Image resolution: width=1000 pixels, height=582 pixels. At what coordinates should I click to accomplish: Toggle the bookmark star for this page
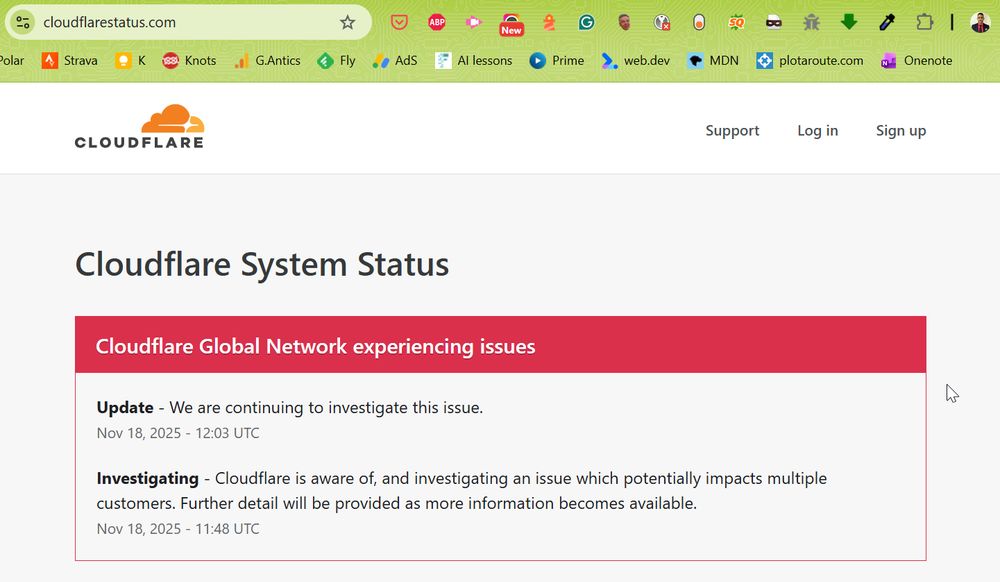pyautogui.click(x=345, y=20)
